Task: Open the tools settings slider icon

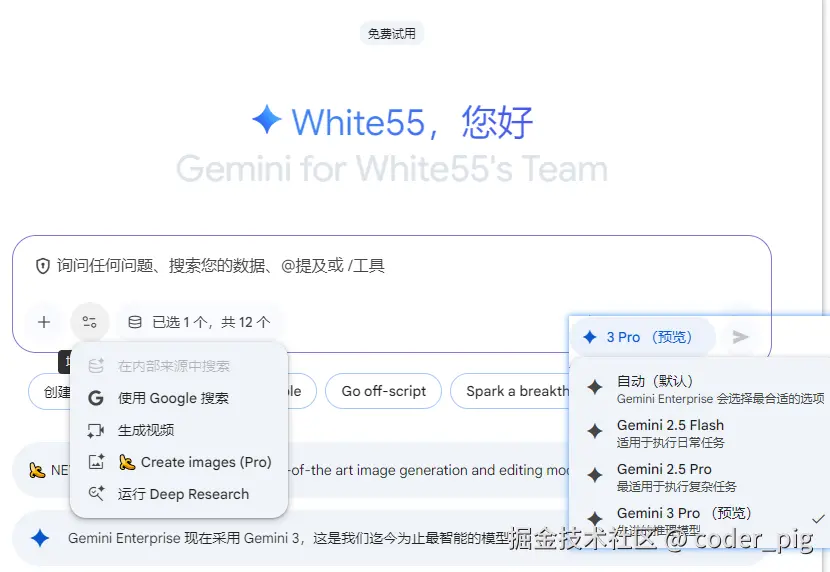Action: (x=89, y=322)
